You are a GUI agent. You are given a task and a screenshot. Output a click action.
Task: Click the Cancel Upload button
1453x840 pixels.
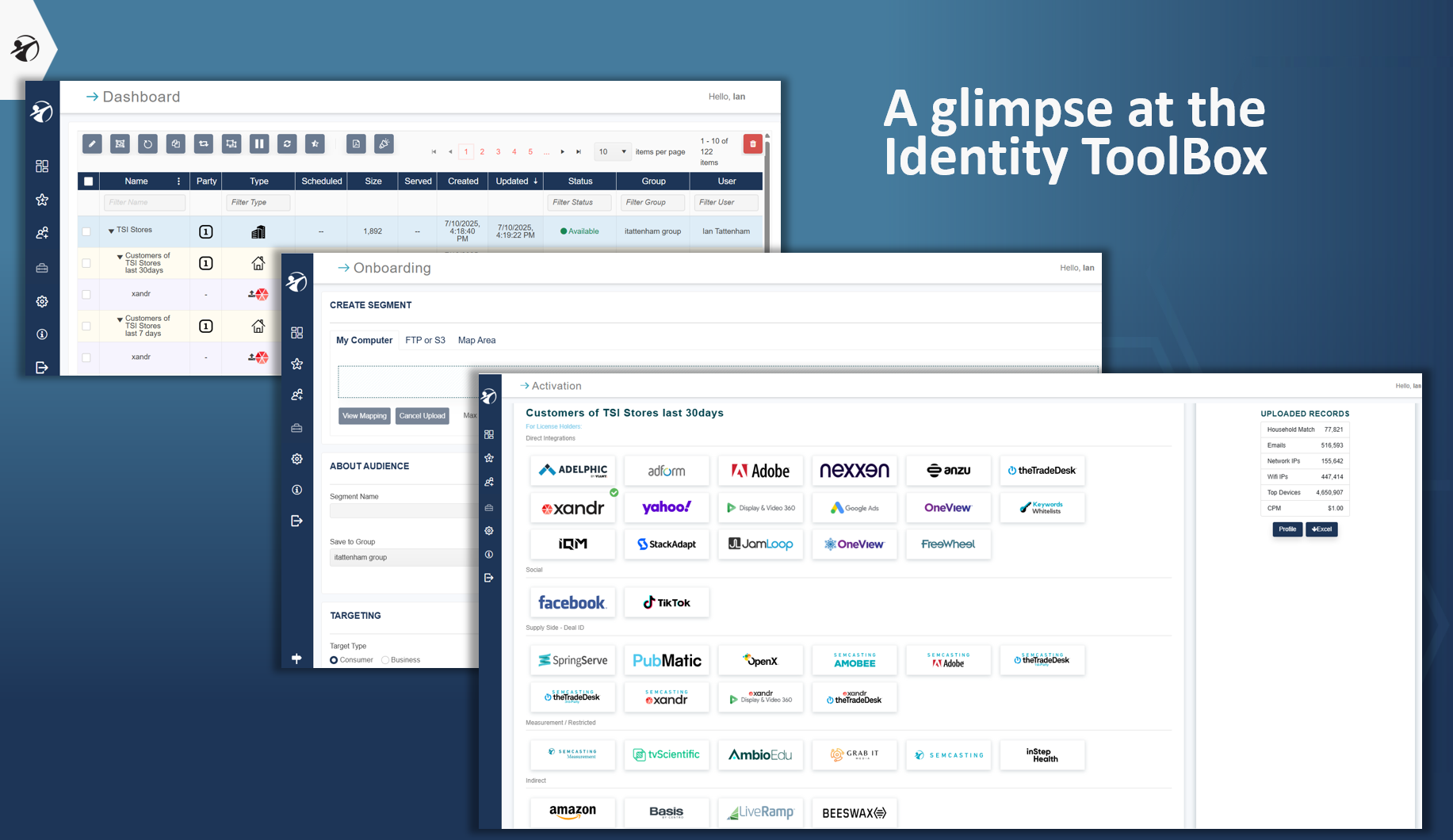coord(423,416)
